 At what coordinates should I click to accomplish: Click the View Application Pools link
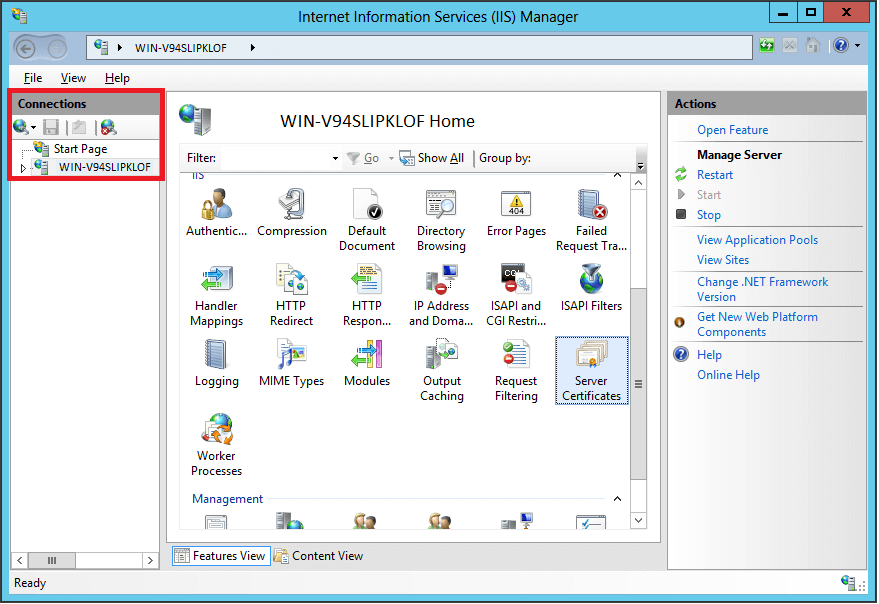756,240
